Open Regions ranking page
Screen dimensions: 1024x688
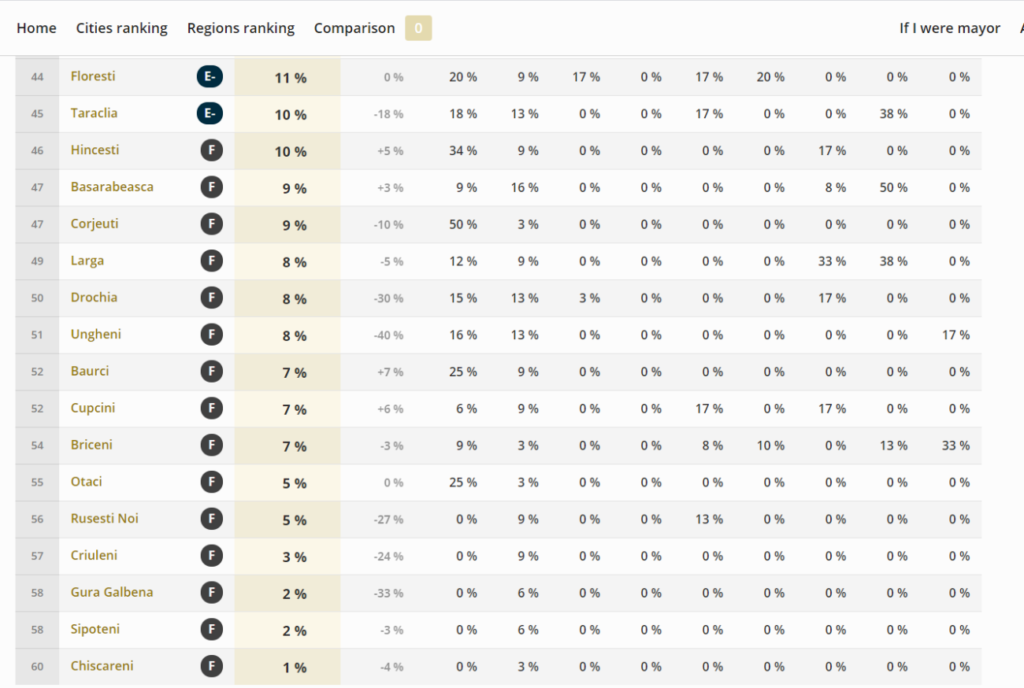pos(241,28)
